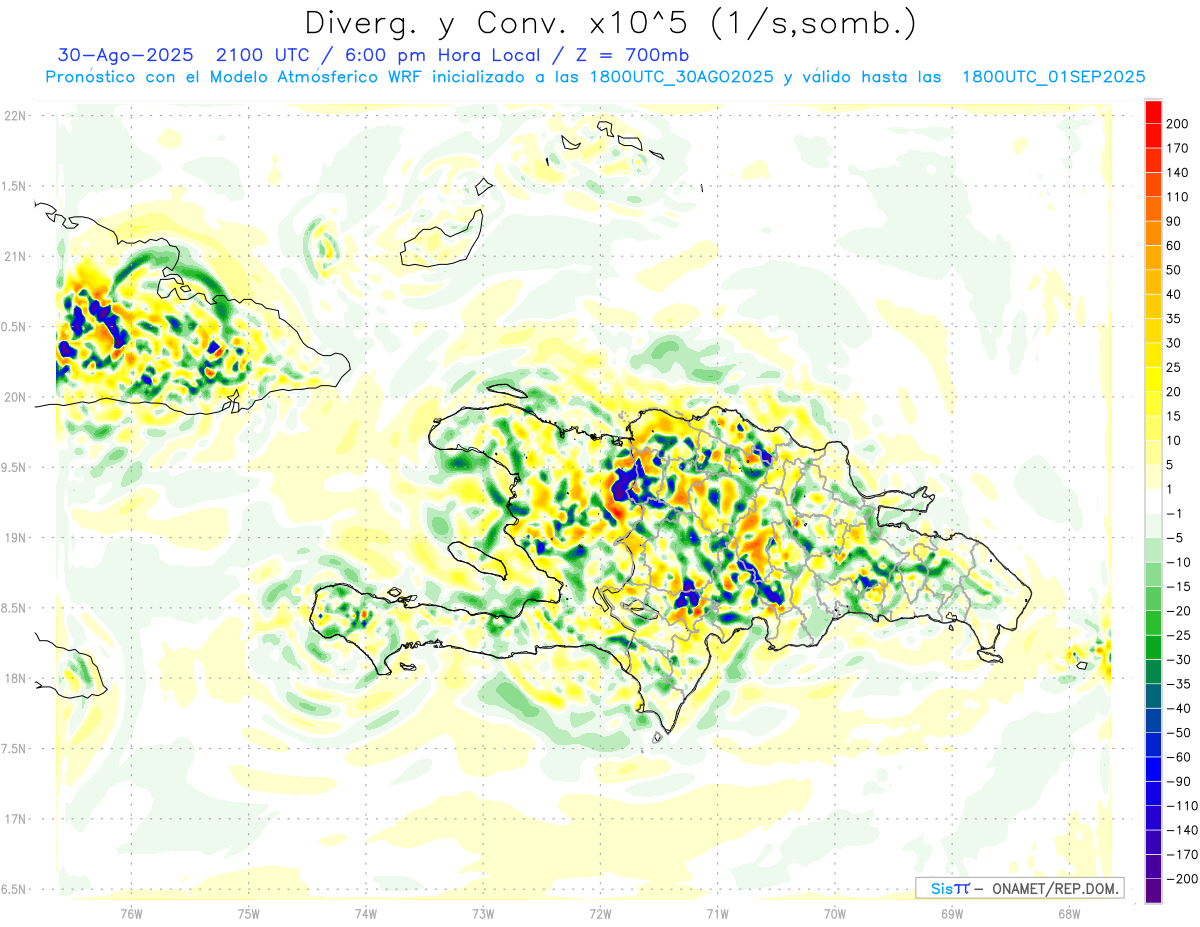Click the 6.5N latitude axis label
The image size is (1200, 927).
[14, 889]
